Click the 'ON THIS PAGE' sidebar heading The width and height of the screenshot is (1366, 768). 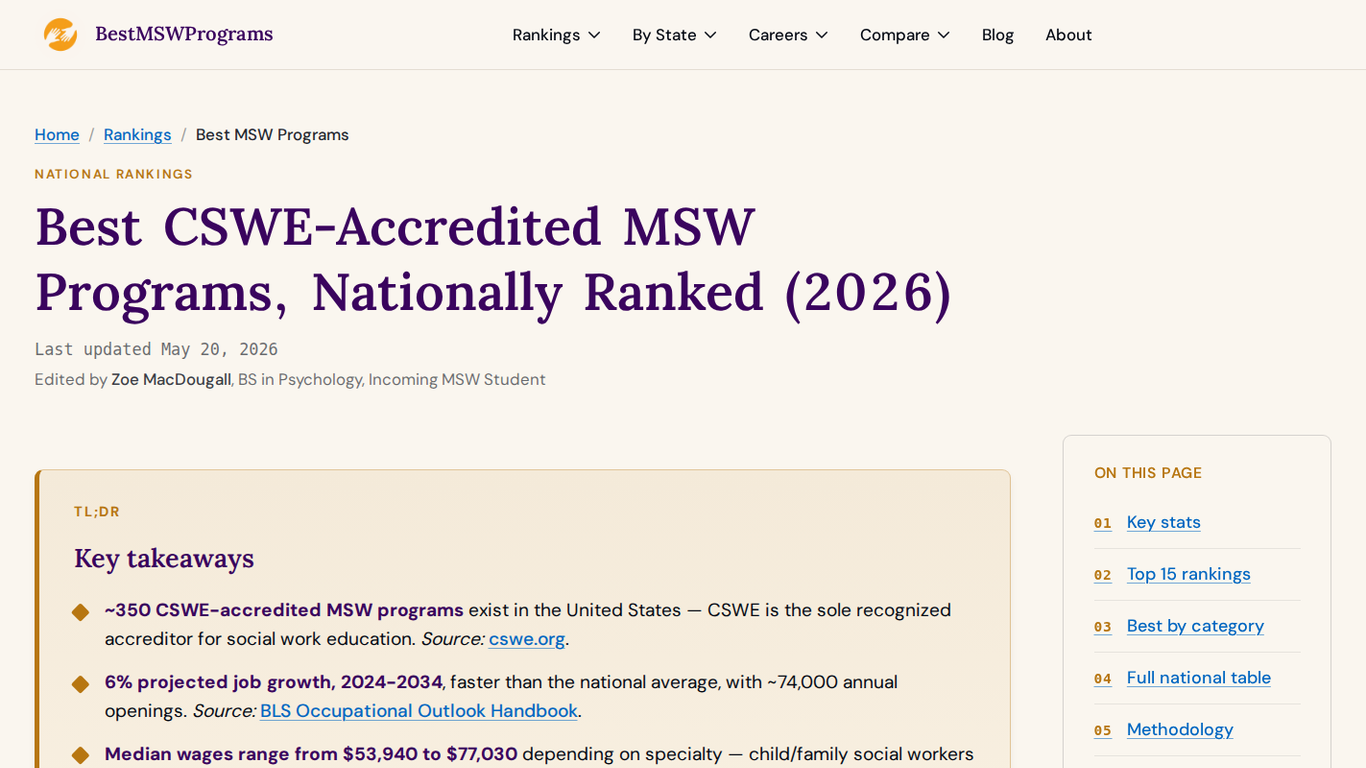tap(1148, 473)
